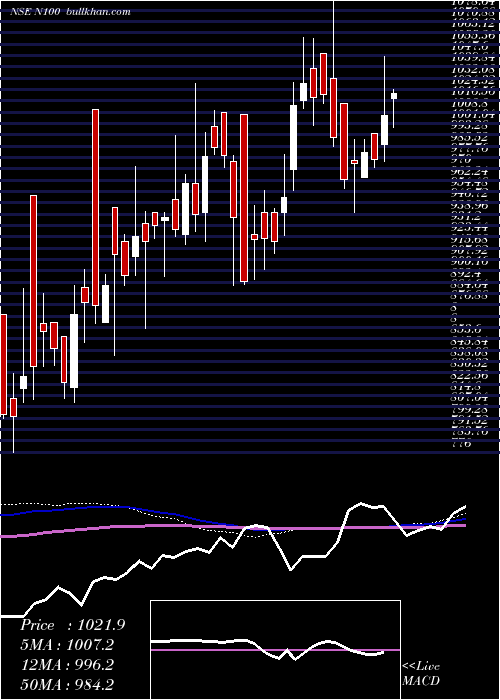The height and width of the screenshot is (700, 500).
Task: Click the 12MA : 996.2 value
Action: [x=66, y=665]
